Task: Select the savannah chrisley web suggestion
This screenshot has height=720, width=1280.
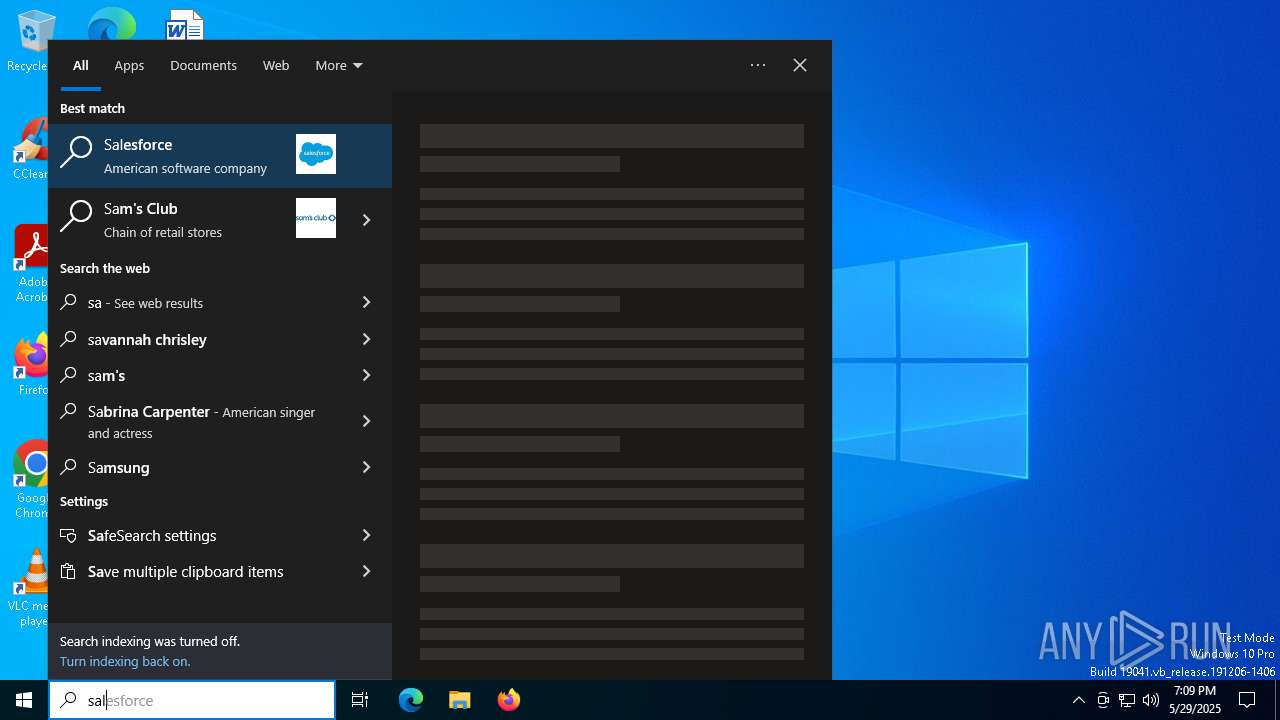Action: coord(195,339)
